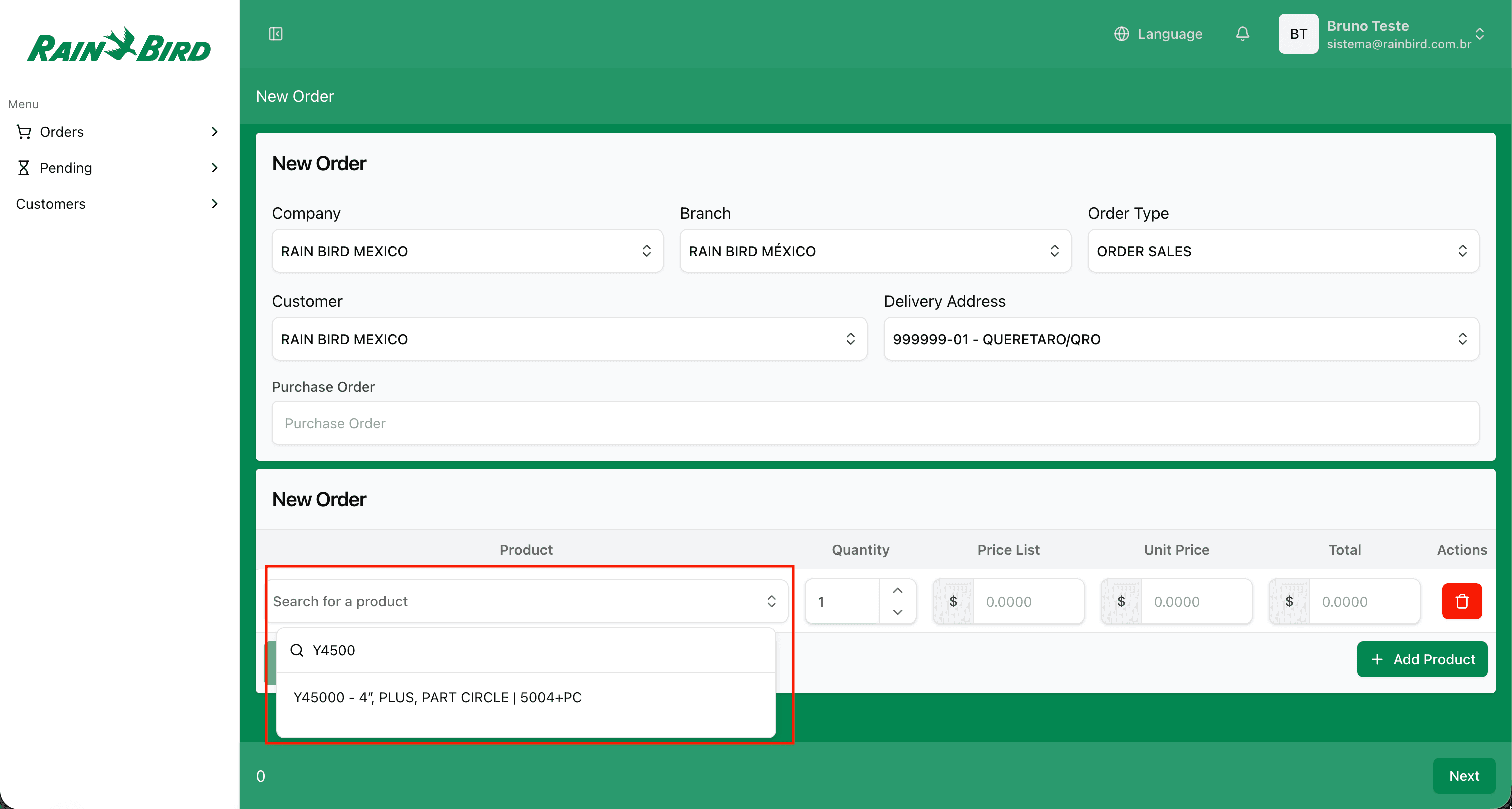Click the Orders cart icon
Viewport: 1512px width, 809px height.
coord(24,132)
